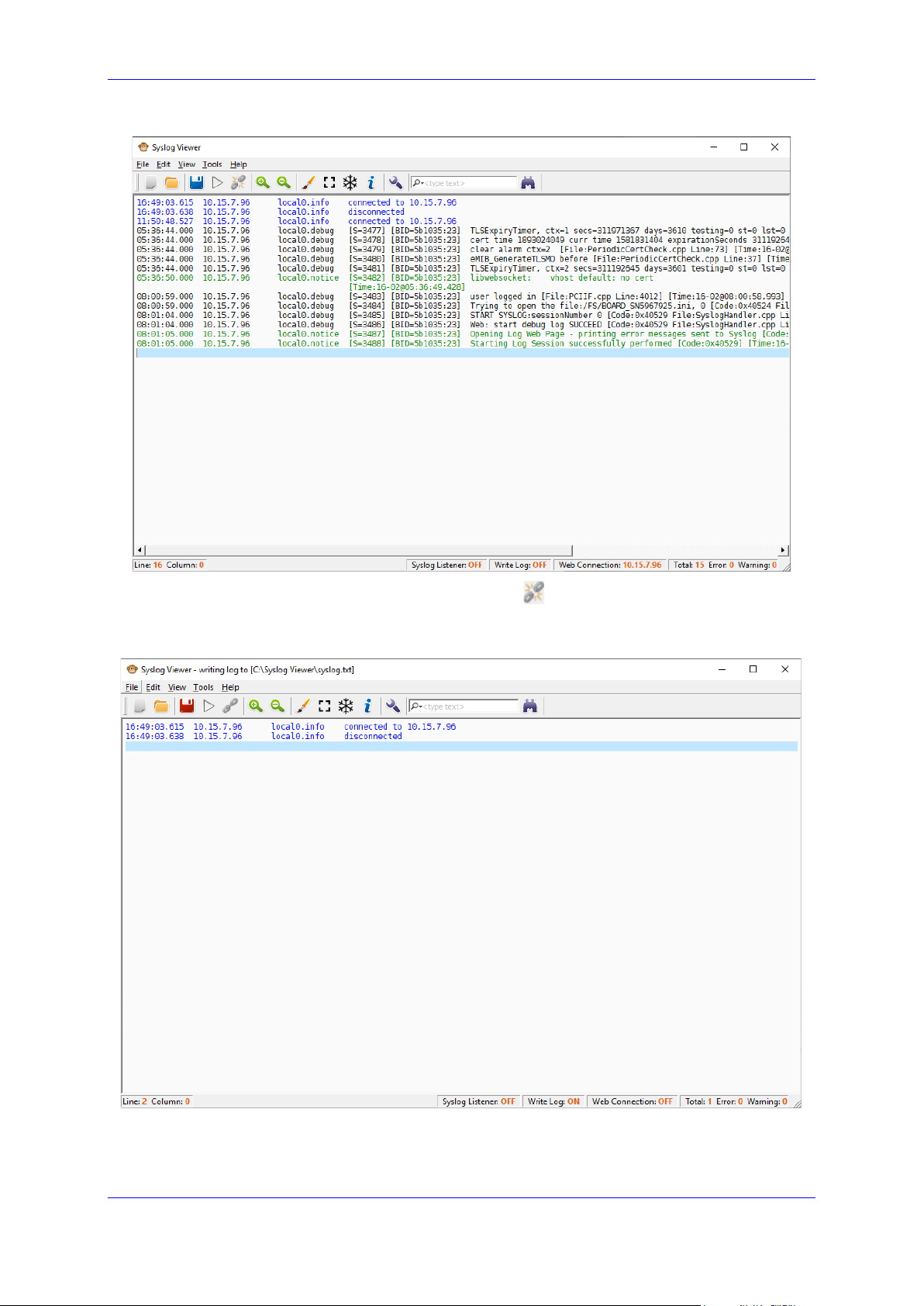Click the new file icon in upper Syslog Viewer
The image size is (924, 1306).
coord(150,183)
